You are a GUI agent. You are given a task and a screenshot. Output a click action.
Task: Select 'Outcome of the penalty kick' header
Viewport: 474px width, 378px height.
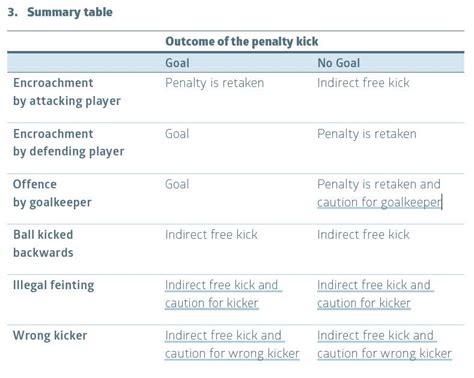(x=242, y=42)
